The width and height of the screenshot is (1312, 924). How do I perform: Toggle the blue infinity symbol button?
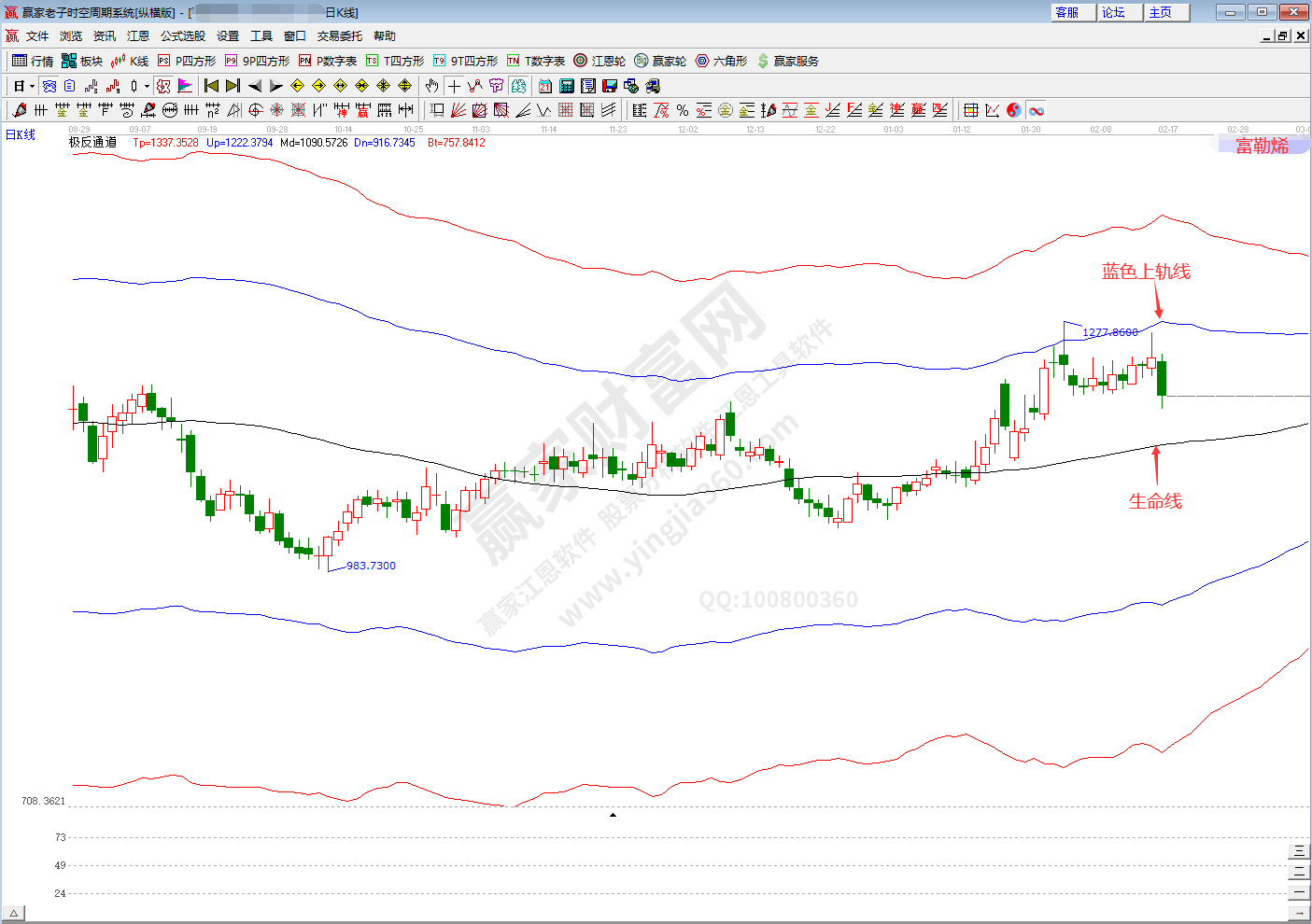[x=1037, y=110]
